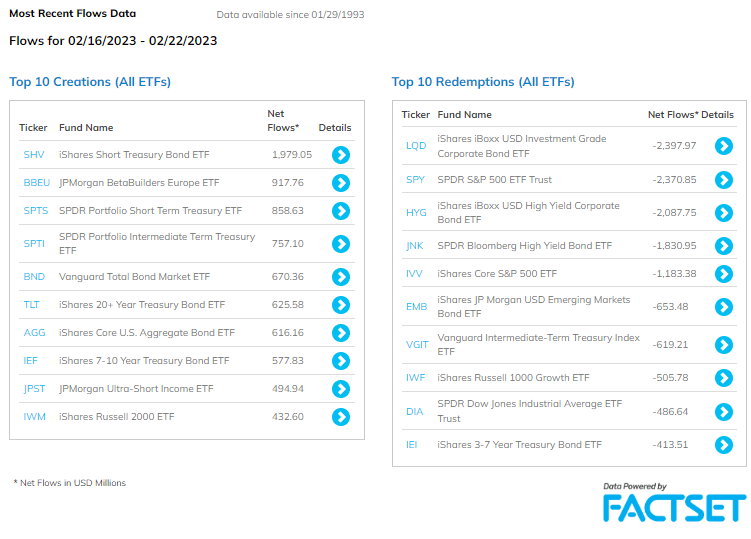Viewport: 751px width, 539px height.
Task: Click the VGIT ticker link
Action: pos(417,344)
